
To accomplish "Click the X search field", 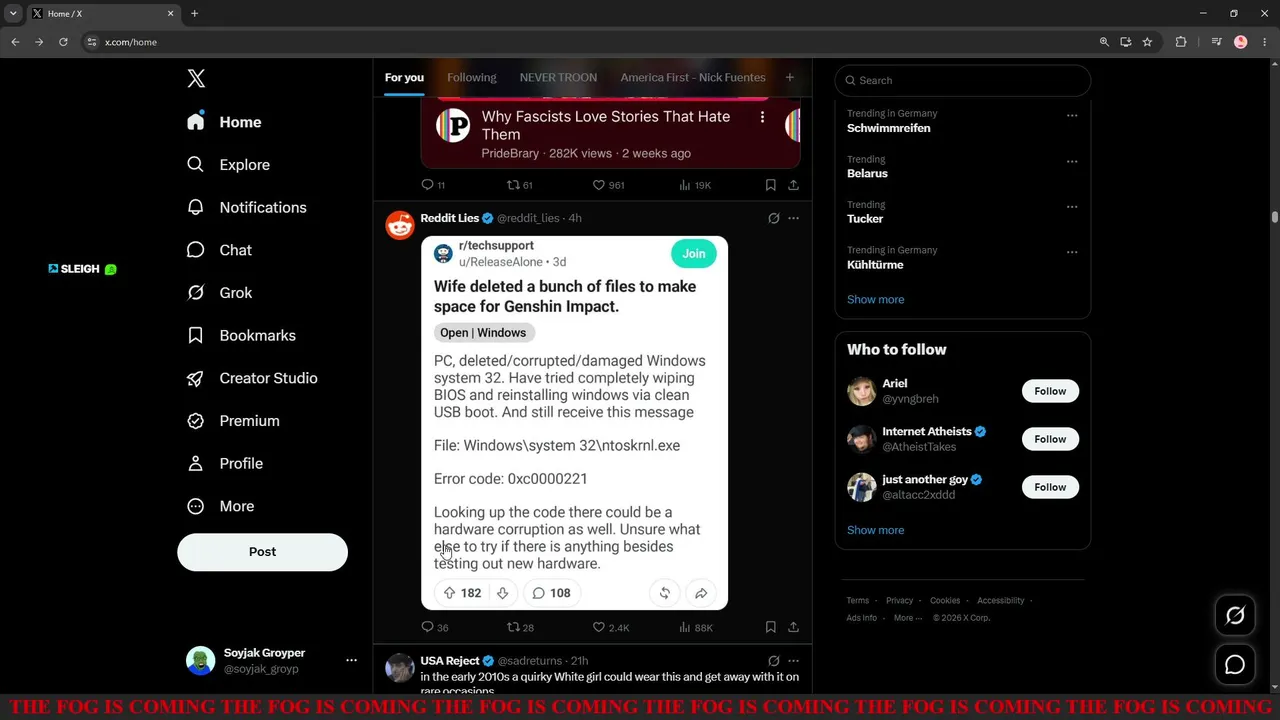I will pos(963,80).
